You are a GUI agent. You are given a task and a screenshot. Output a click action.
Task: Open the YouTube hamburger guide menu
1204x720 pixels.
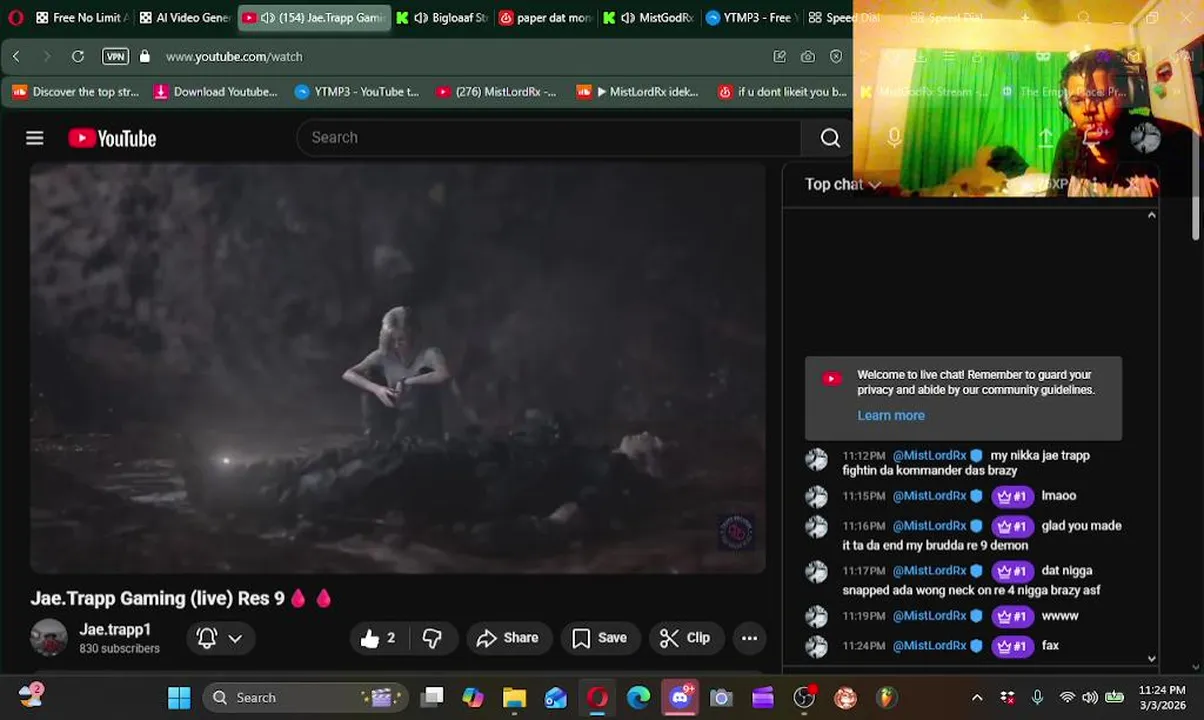35,138
